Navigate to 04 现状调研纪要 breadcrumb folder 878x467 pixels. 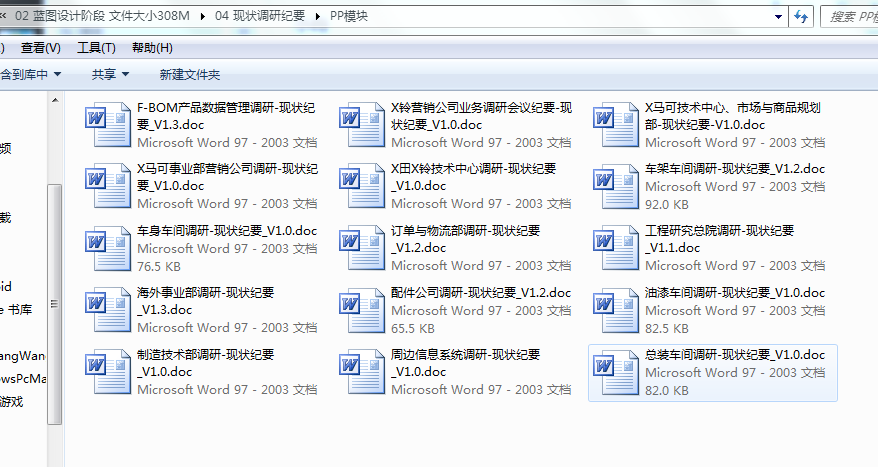click(x=259, y=16)
